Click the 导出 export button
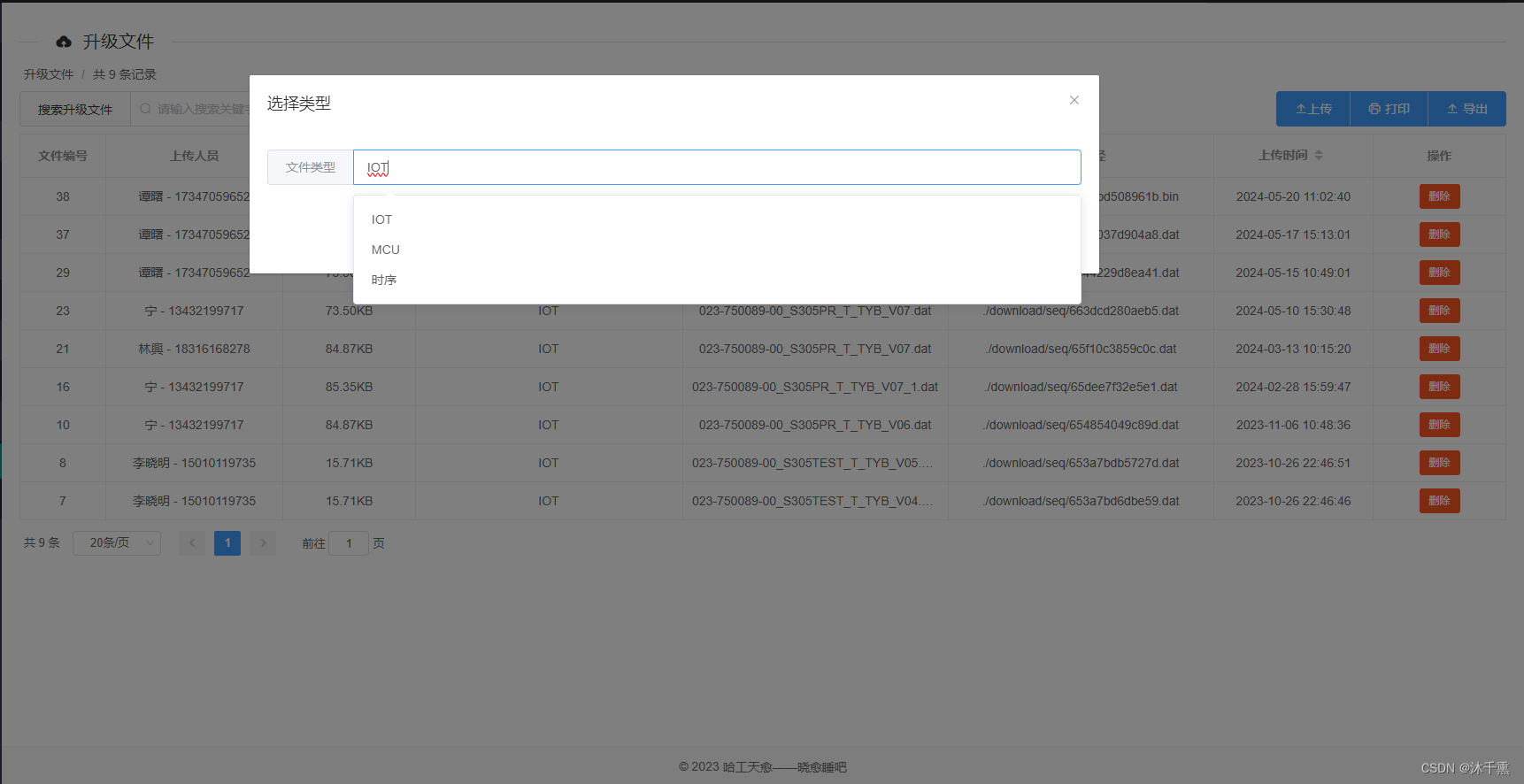This screenshot has height=784, width=1524. (1466, 109)
